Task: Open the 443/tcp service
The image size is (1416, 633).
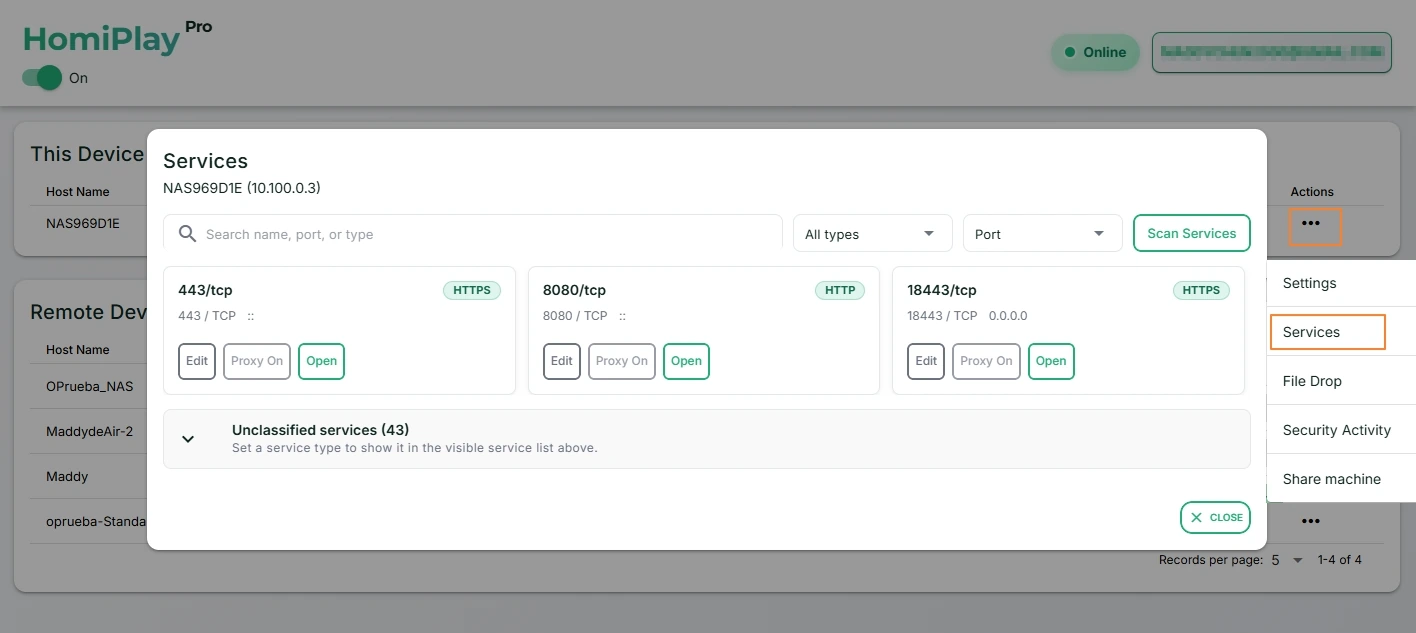Action: 321,361
